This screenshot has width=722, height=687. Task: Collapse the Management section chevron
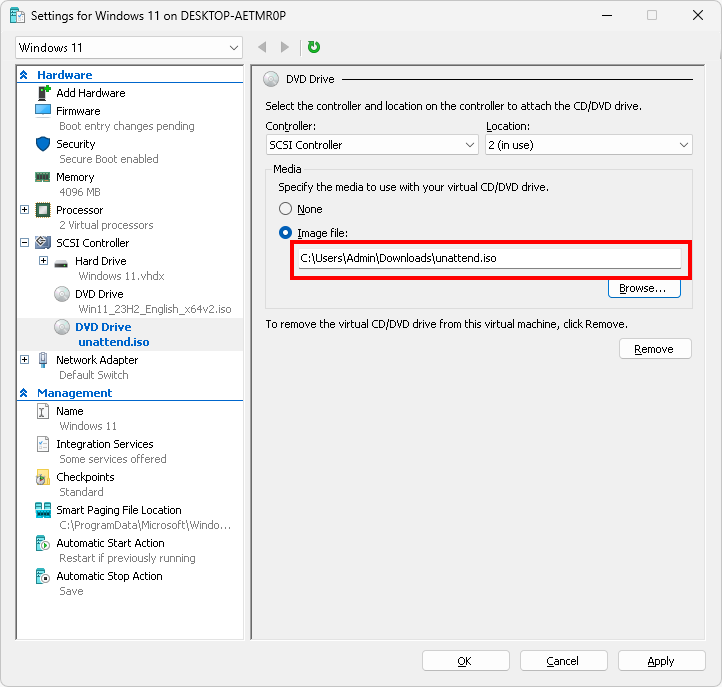(24, 393)
